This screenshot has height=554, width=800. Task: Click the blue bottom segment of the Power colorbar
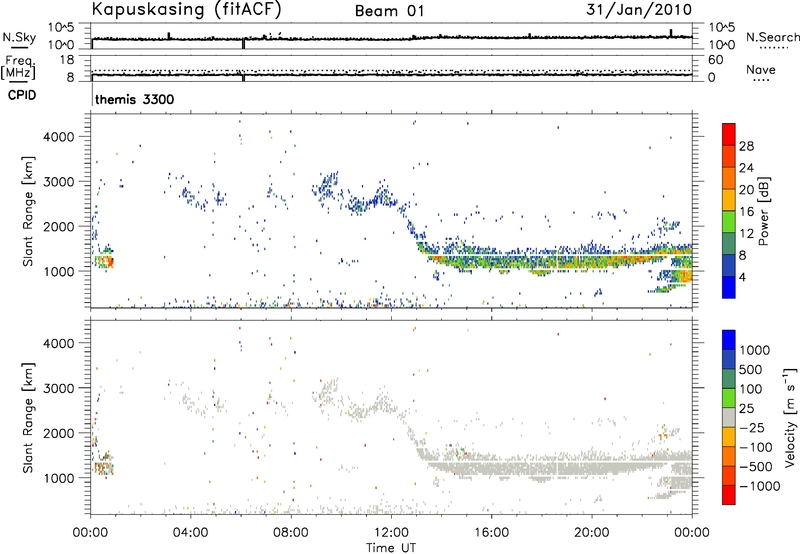pos(729,287)
